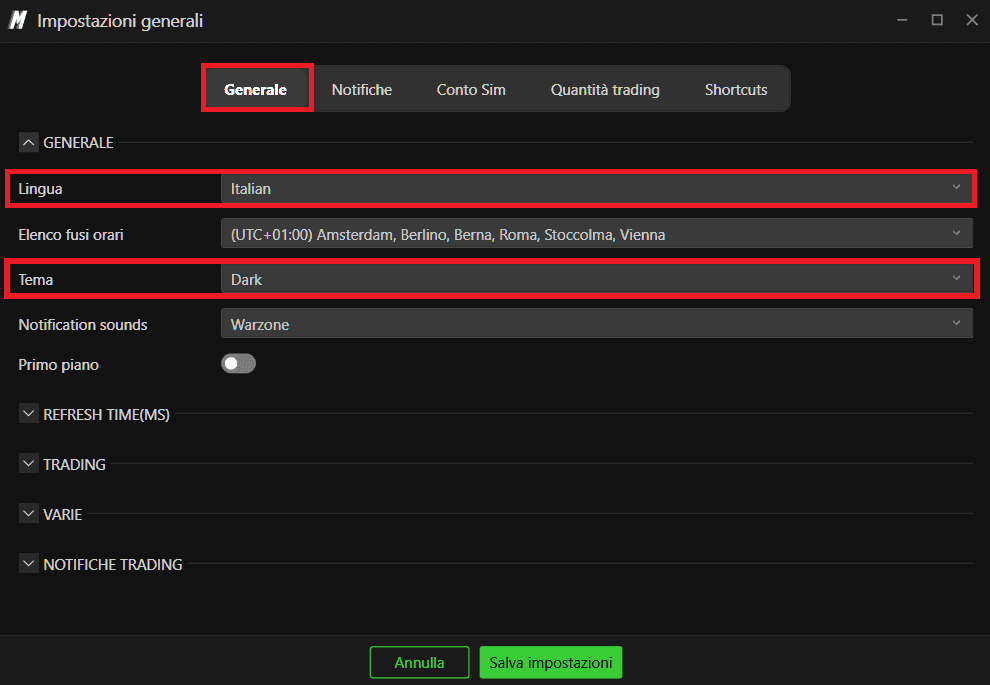Close the Impostazioni generali window
Viewport: 990px width, 685px height.
(972, 20)
